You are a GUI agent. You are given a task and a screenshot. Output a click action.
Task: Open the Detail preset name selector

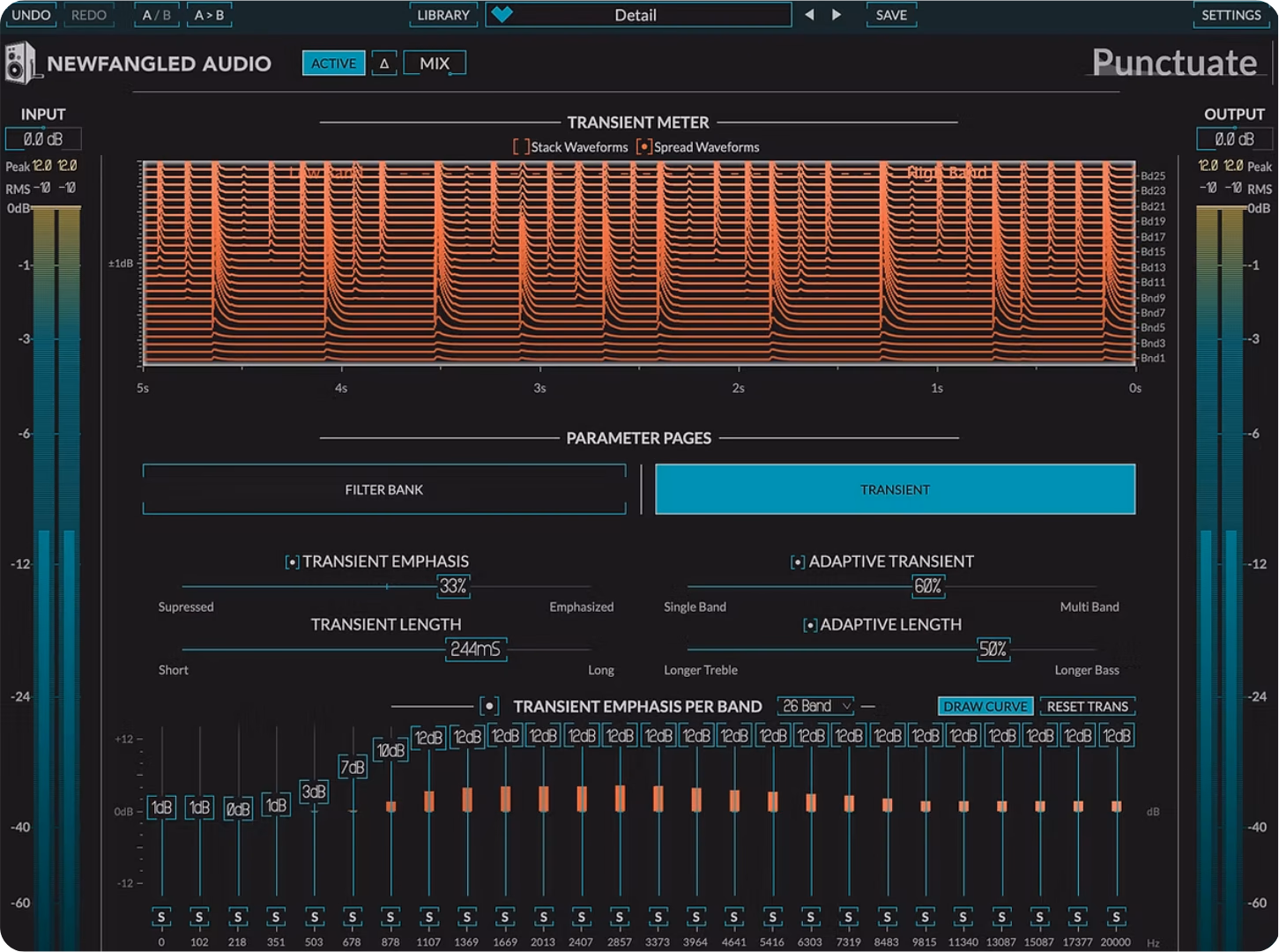638,15
